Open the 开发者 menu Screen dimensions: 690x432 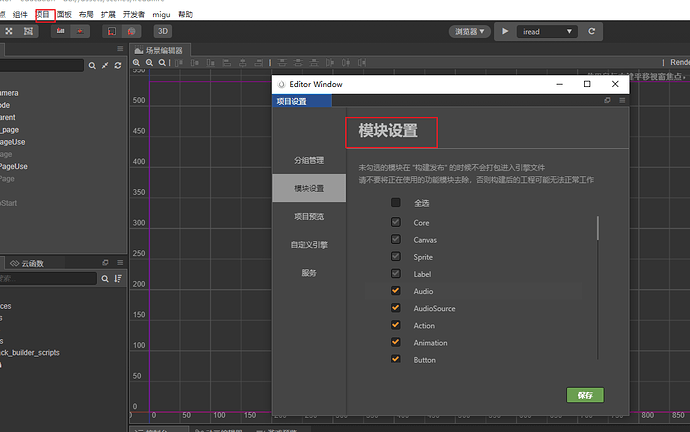click(x=134, y=15)
